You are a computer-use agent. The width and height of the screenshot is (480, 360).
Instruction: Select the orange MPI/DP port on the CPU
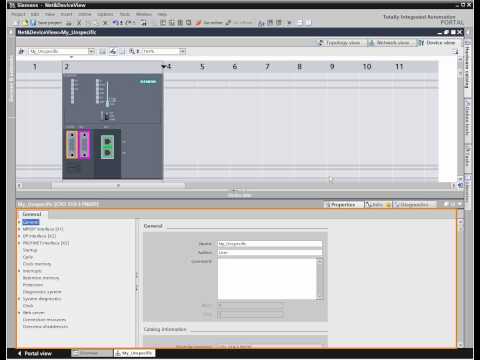pyautogui.click(x=72, y=145)
